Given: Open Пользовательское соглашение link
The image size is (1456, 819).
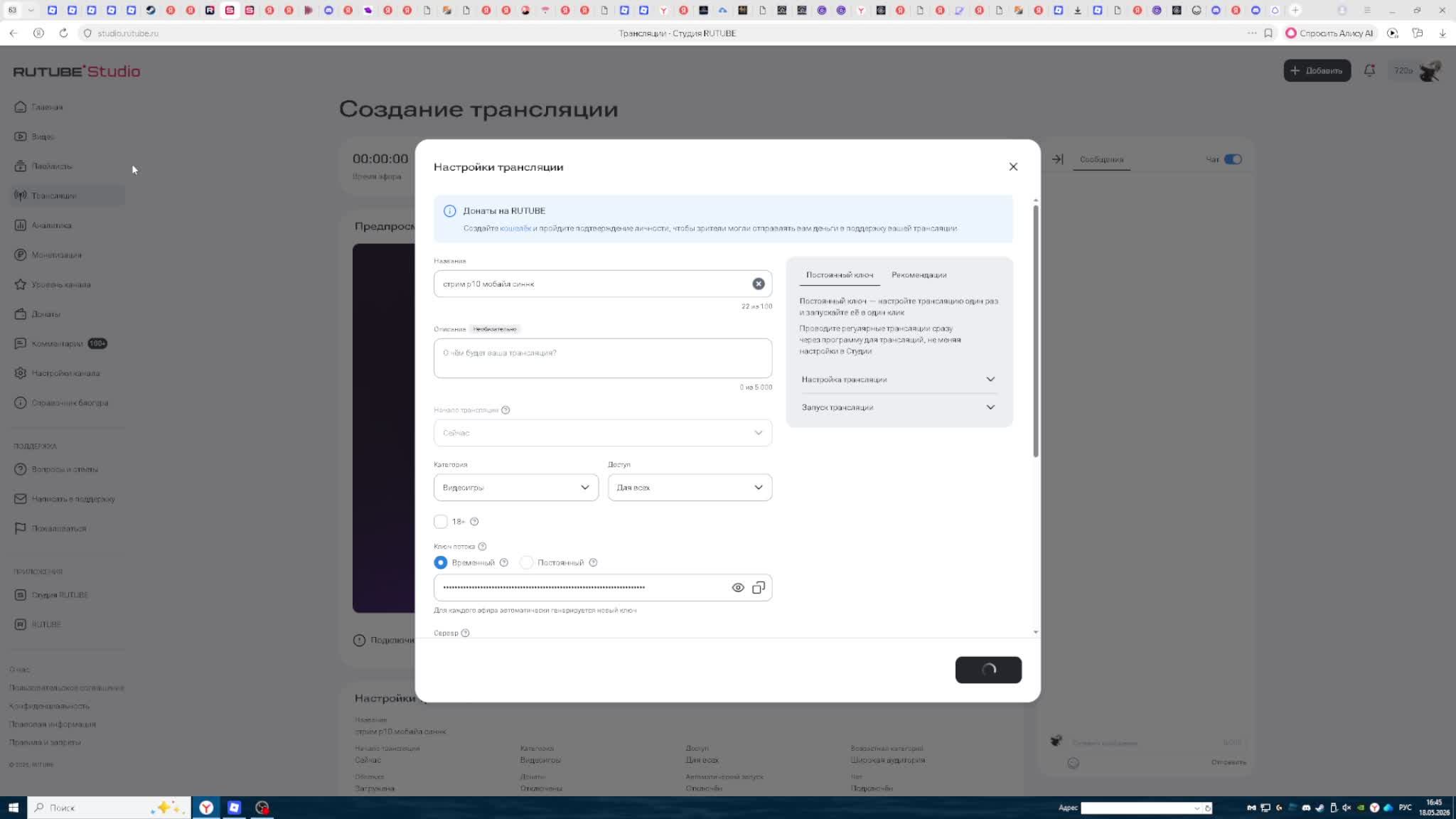Looking at the screenshot, I should click(x=67, y=688).
